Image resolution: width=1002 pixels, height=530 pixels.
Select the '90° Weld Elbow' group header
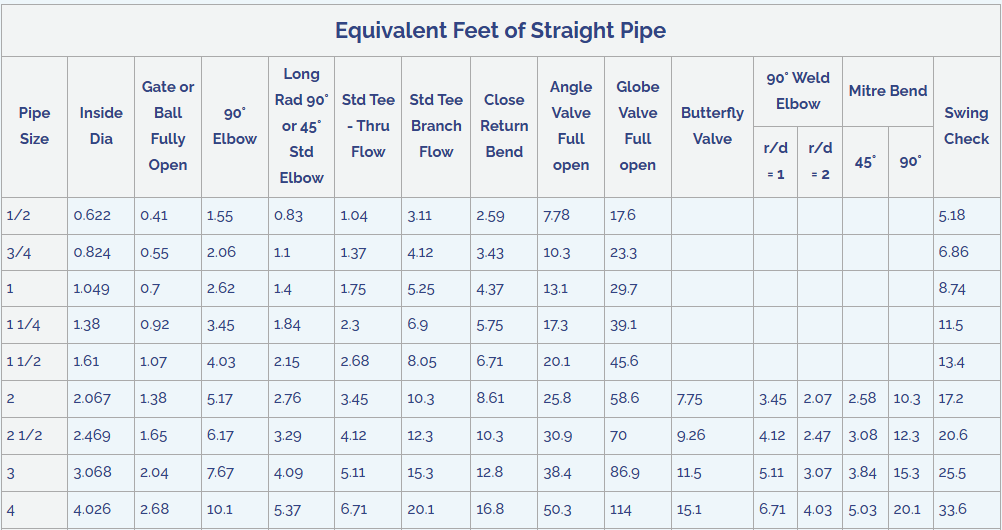click(x=797, y=91)
